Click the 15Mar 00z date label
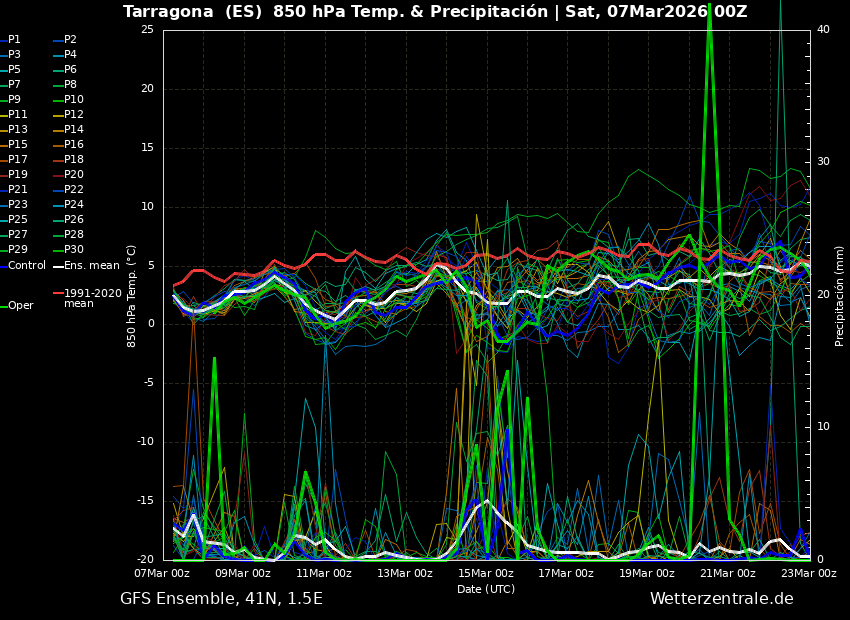Image resolution: width=850 pixels, height=620 pixels. (x=486, y=573)
